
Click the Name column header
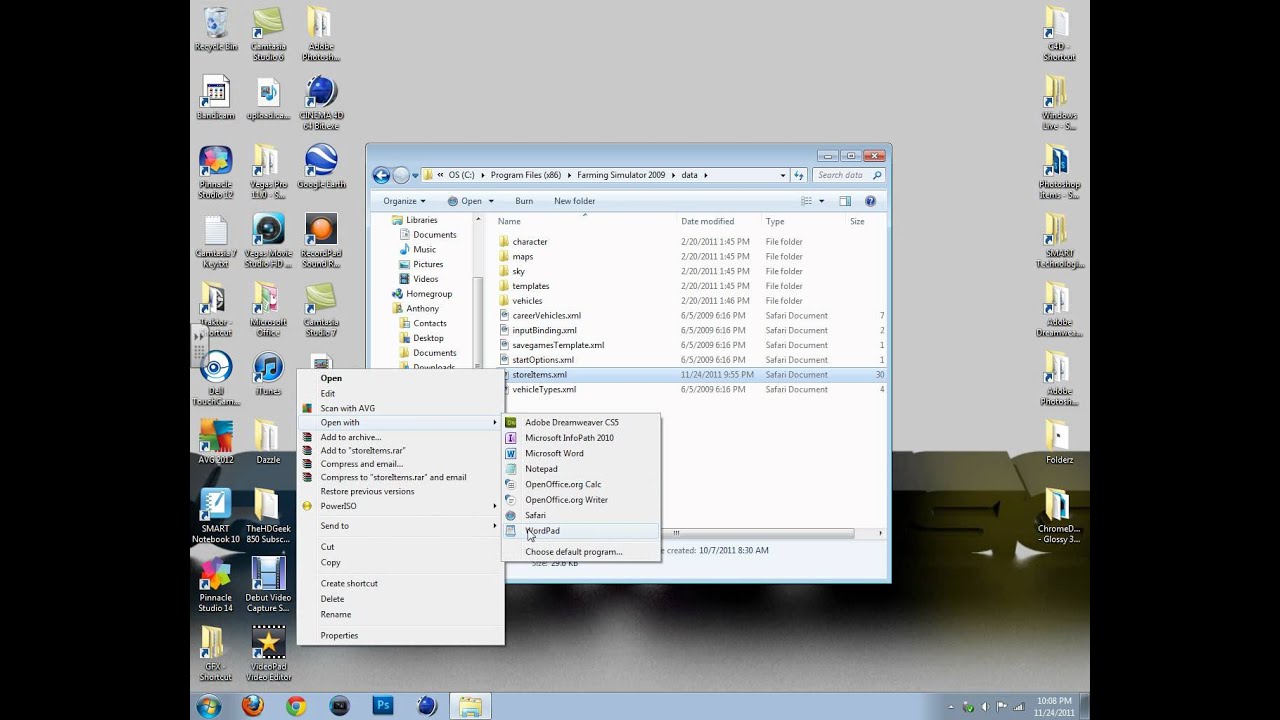pos(585,221)
